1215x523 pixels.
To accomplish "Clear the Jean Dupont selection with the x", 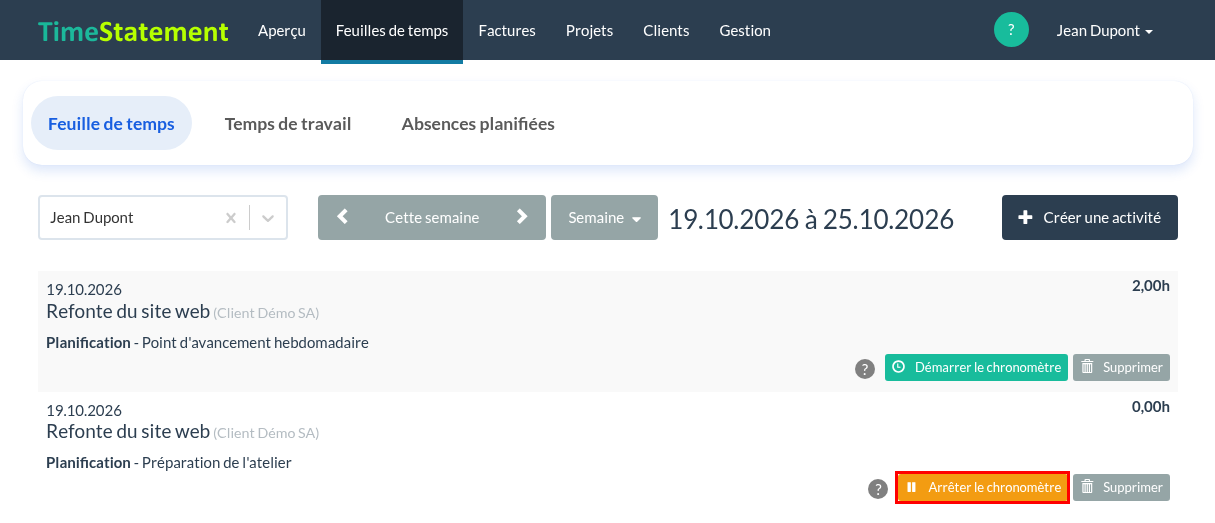I will (231, 218).
